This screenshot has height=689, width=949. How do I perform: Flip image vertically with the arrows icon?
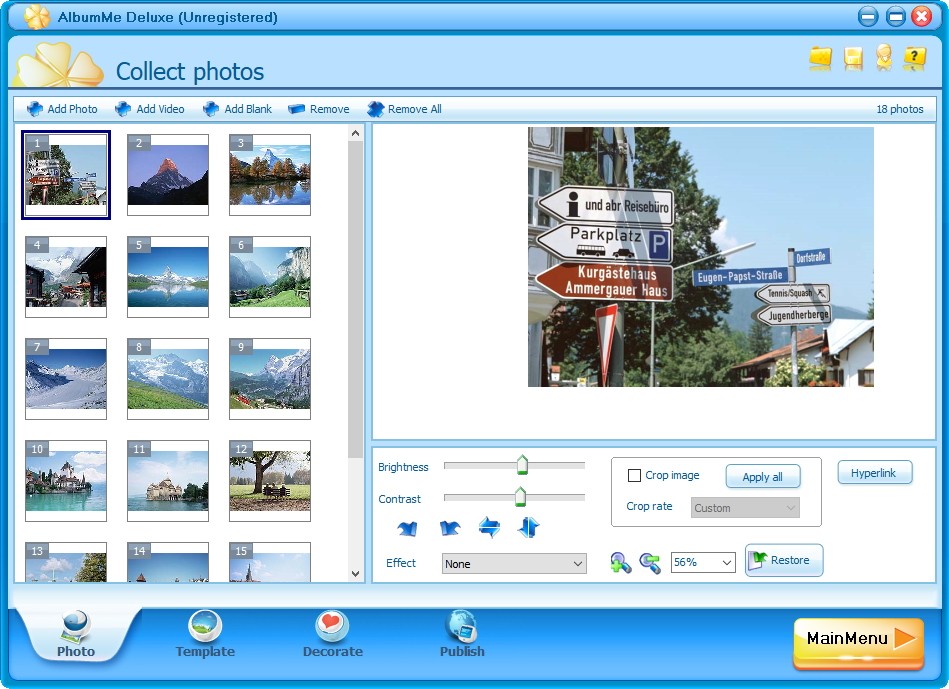[x=528, y=527]
